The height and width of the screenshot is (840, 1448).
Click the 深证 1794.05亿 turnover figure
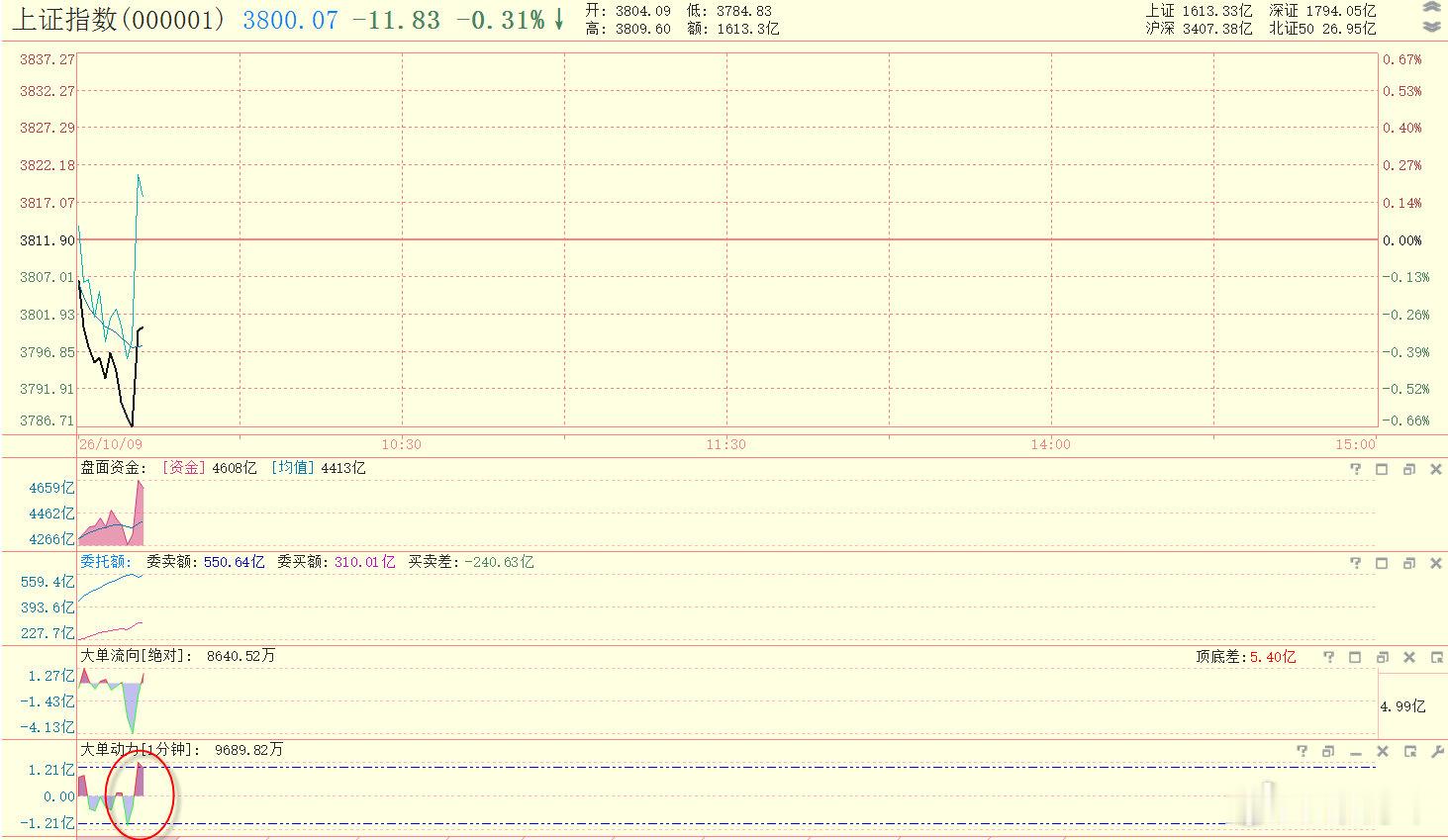point(1322,10)
